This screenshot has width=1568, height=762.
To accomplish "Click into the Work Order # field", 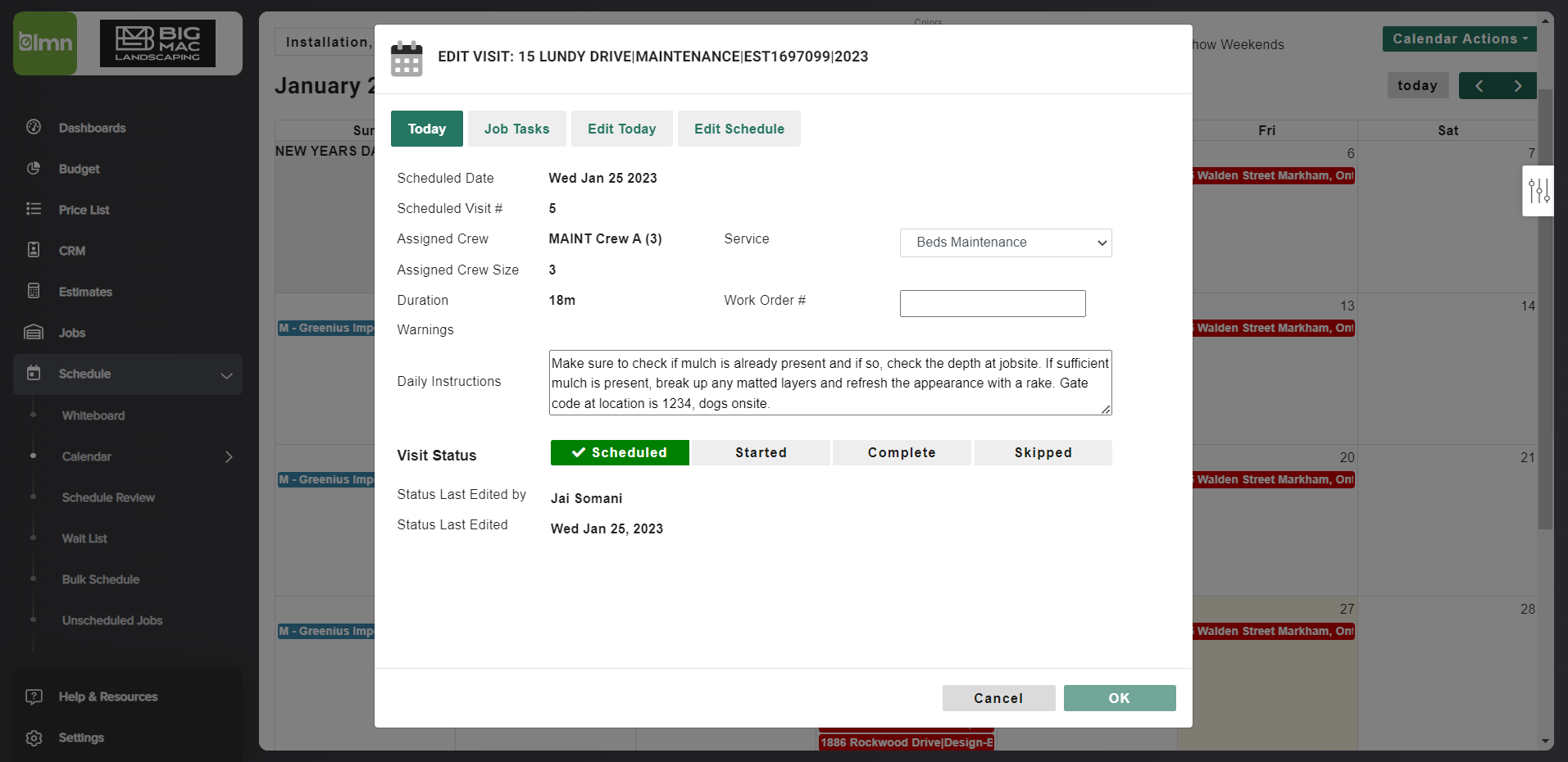I will (x=992, y=303).
